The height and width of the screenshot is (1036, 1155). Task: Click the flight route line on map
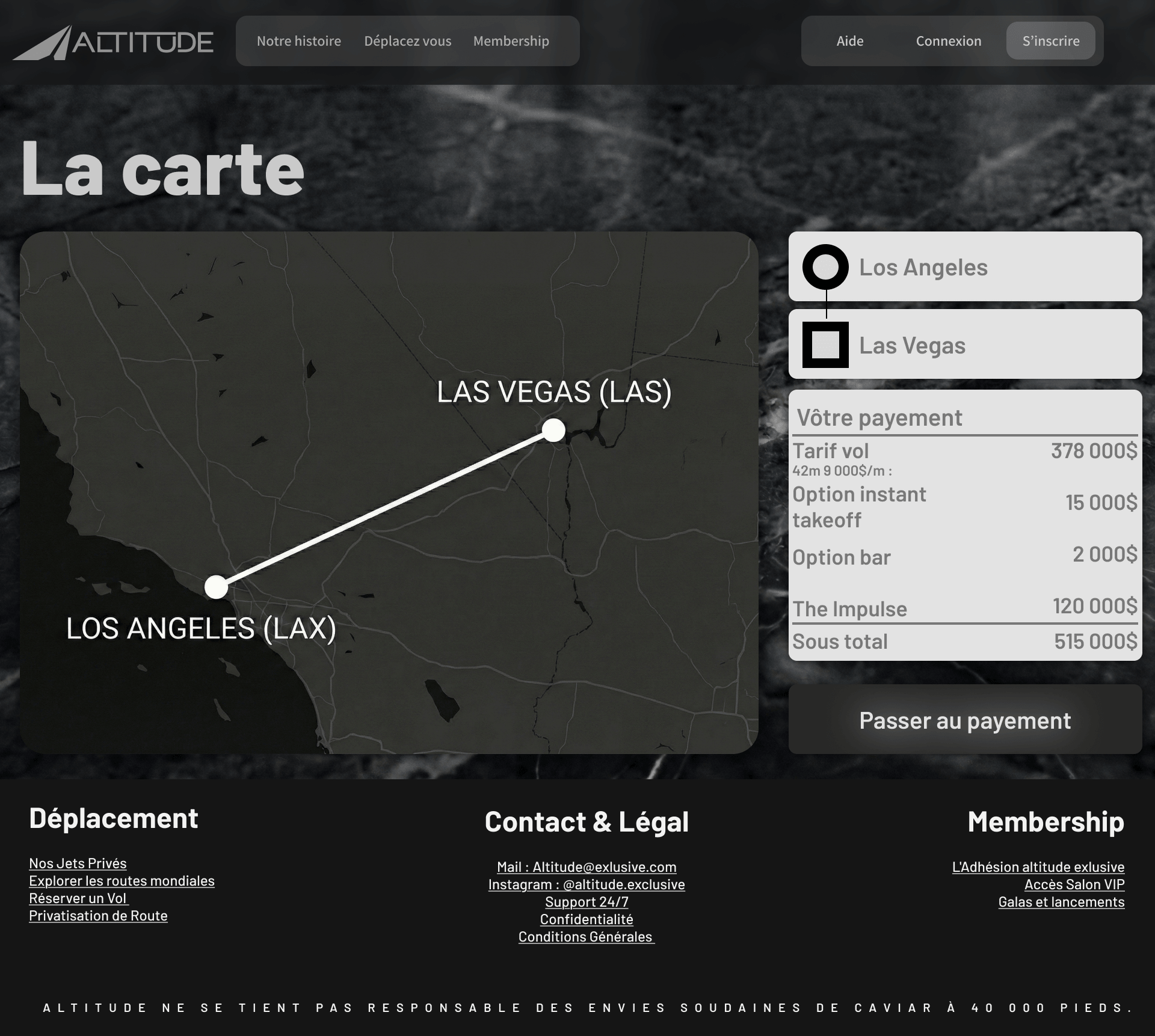click(x=385, y=509)
